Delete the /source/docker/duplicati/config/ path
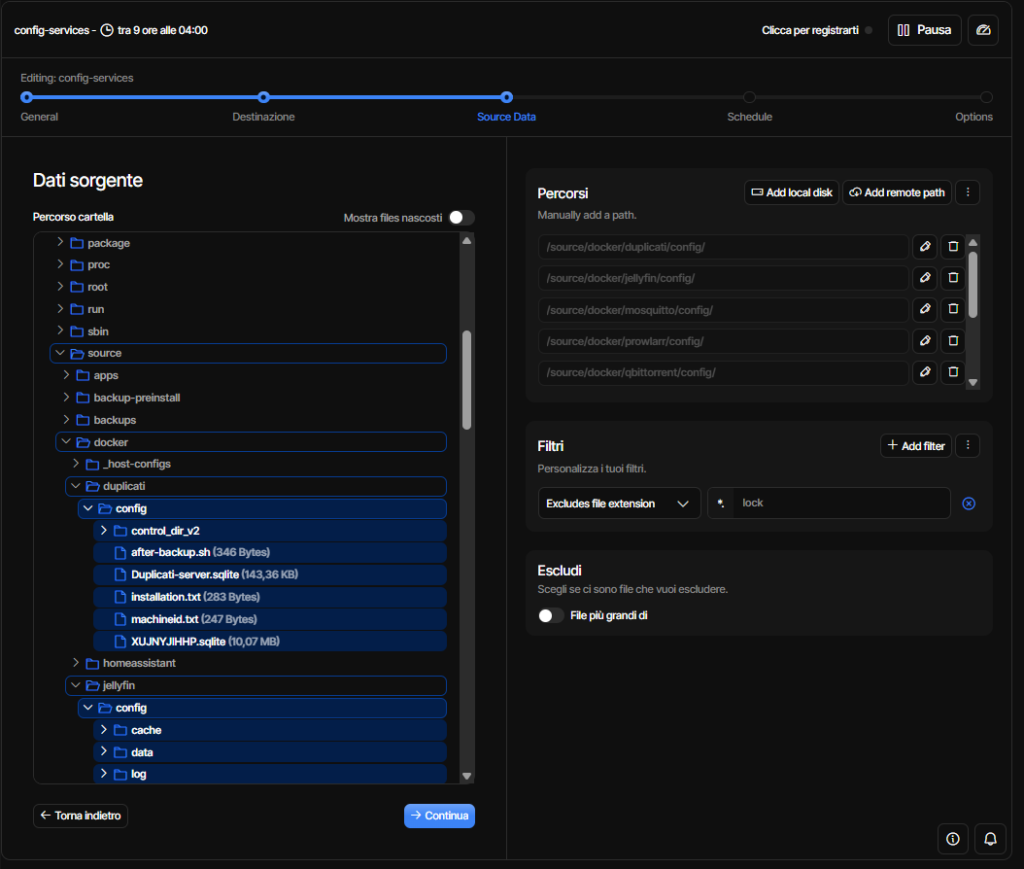Viewport: 1024px width, 869px height. pos(953,247)
